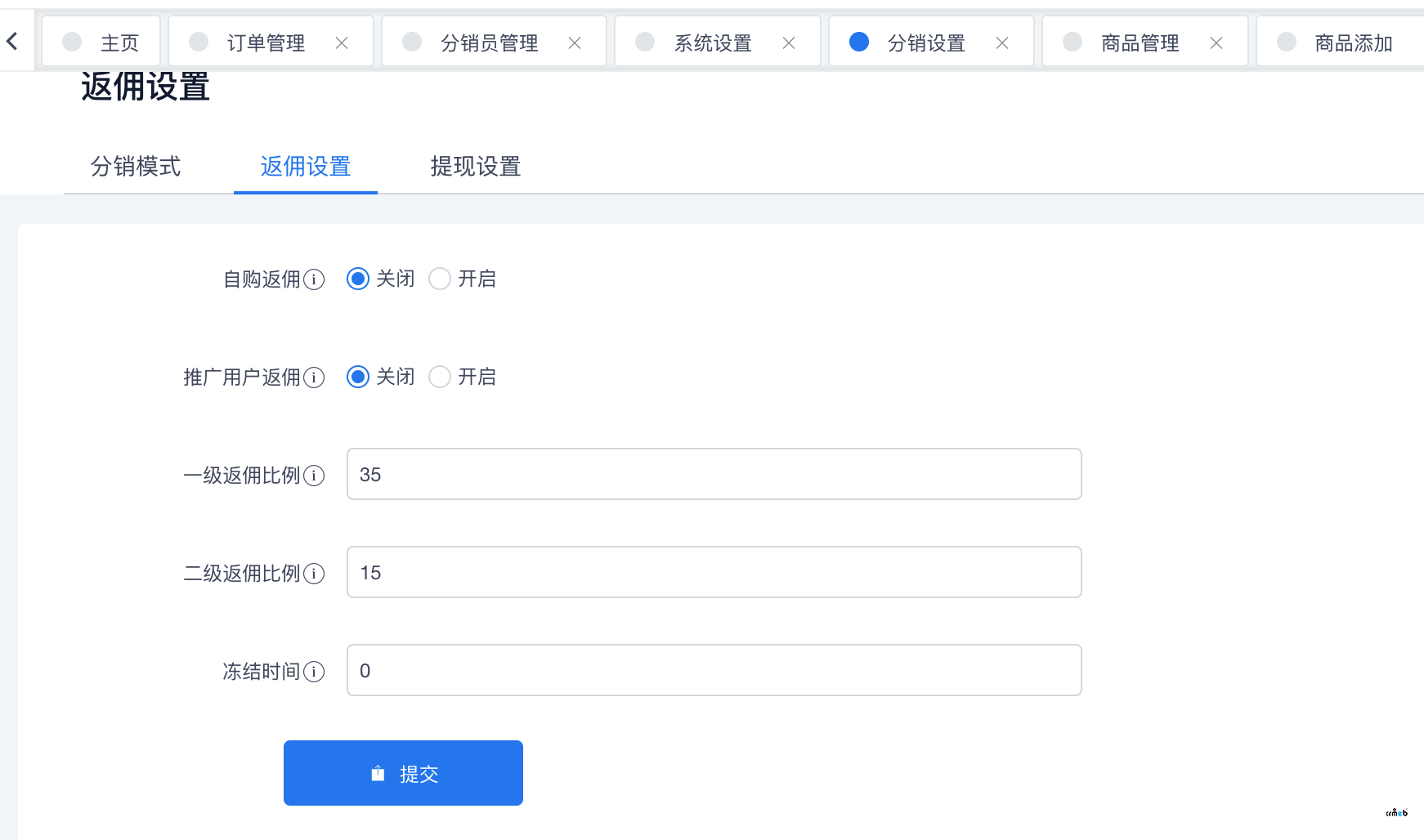Open the 分销模式 settings tab
The width and height of the screenshot is (1424, 840).
[x=136, y=167]
